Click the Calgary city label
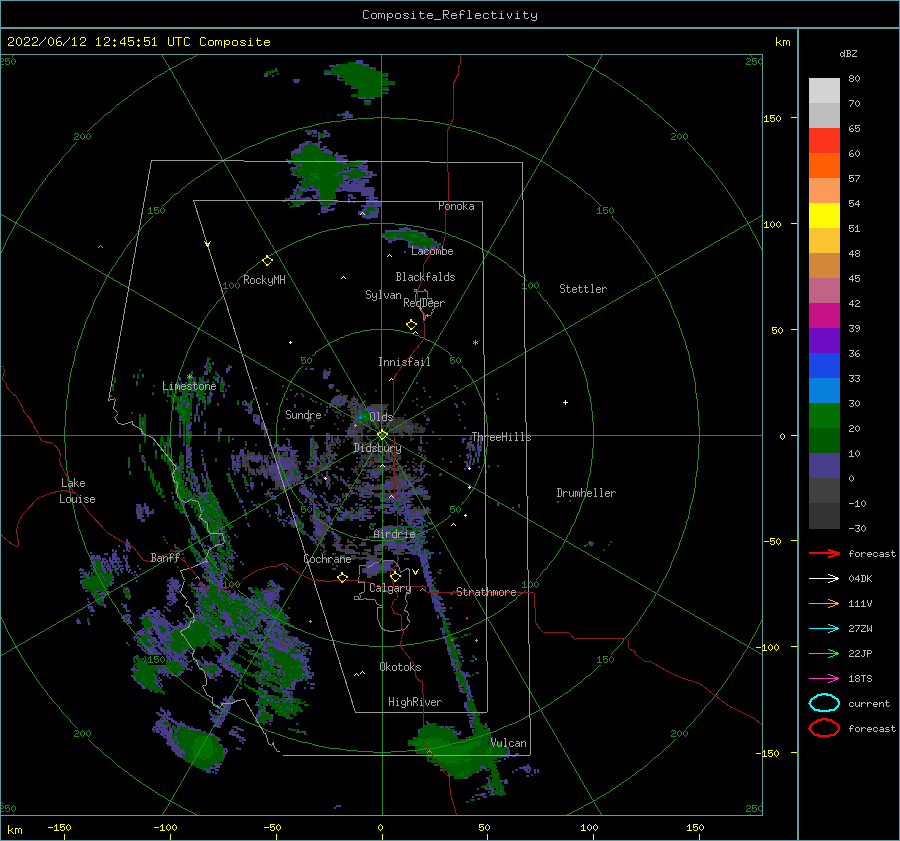 [390, 588]
